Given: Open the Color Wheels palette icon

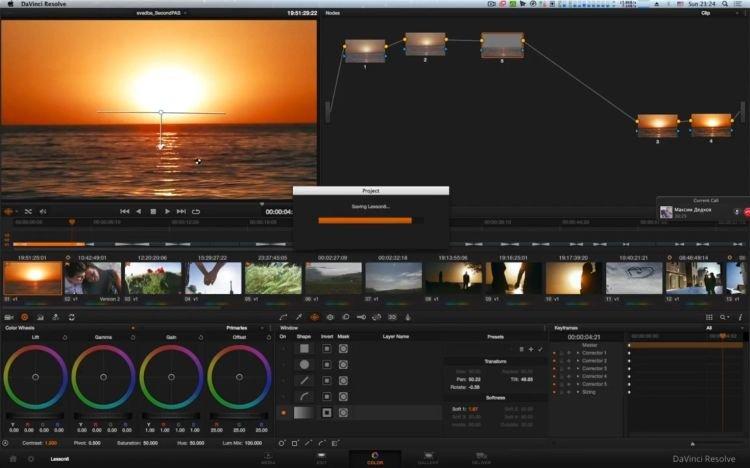Looking at the screenshot, I should (x=24, y=317).
